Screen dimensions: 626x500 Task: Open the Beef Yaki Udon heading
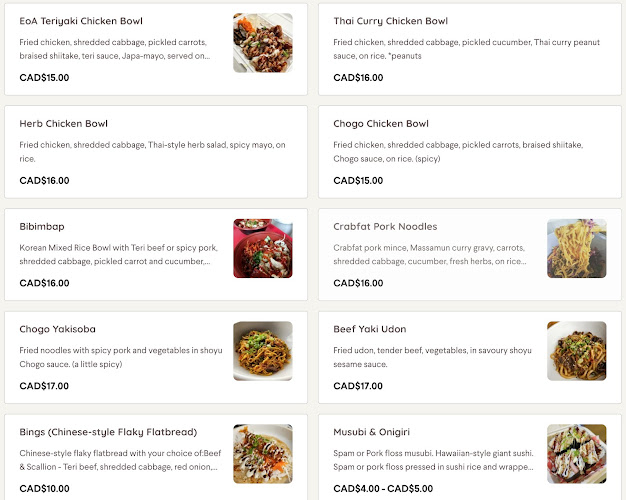(x=369, y=329)
